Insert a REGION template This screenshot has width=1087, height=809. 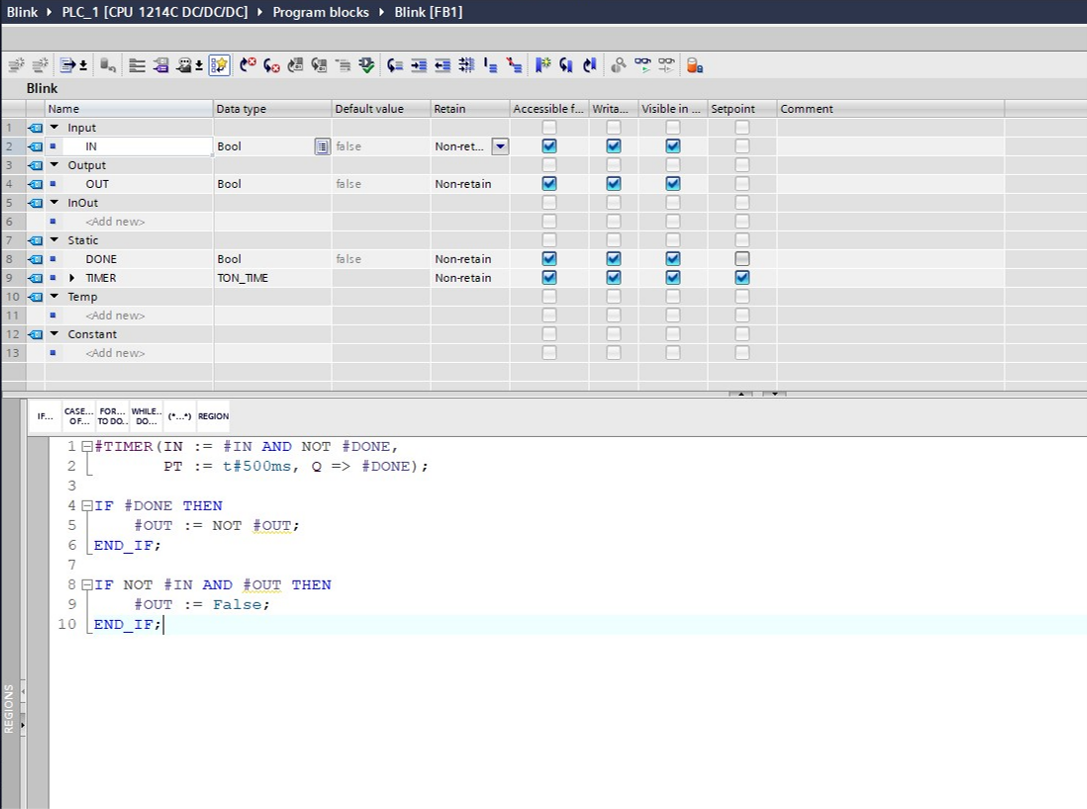(x=213, y=416)
